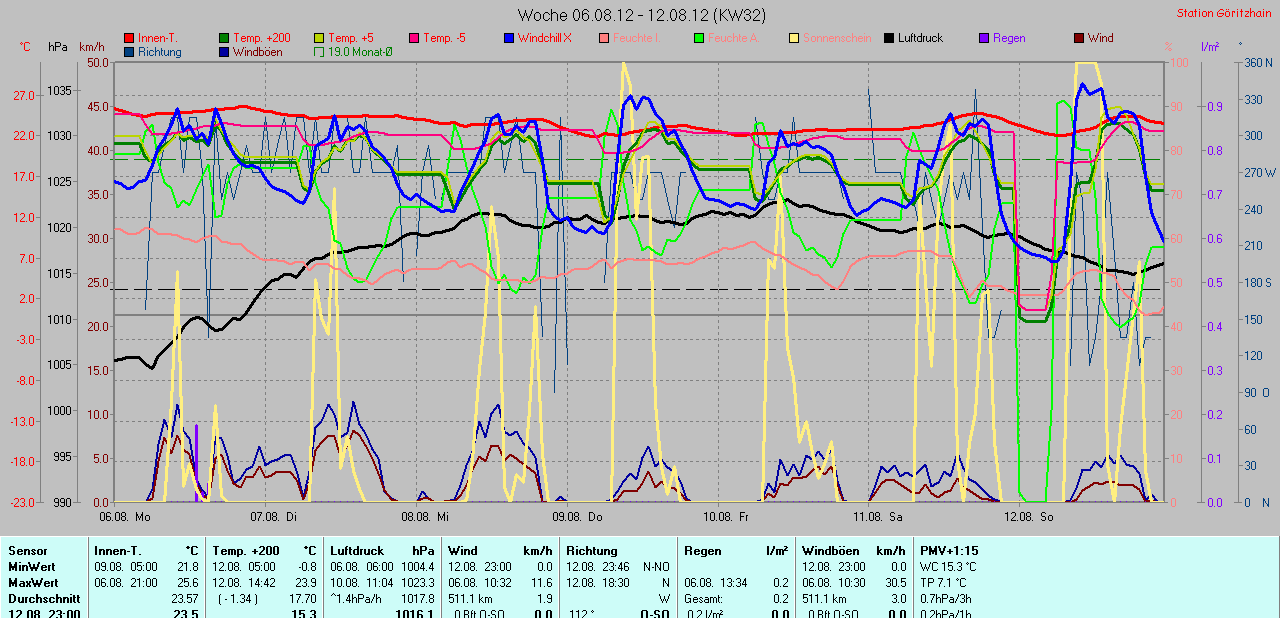Click the 'hPa' unit above left axis
1284x618 pixels.
tap(58, 47)
